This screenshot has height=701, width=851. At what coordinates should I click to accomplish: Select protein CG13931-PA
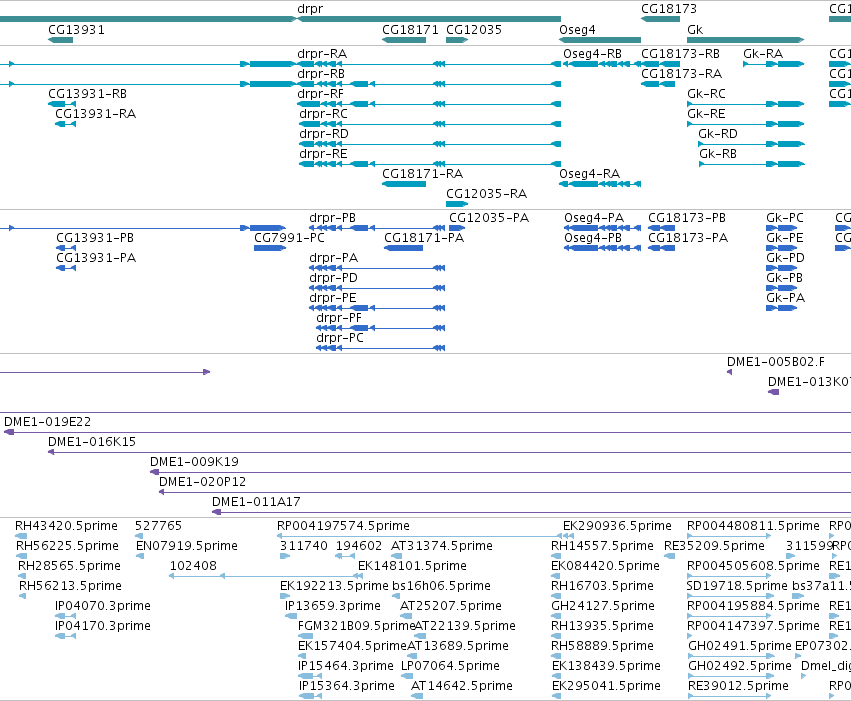tap(96, 258)
